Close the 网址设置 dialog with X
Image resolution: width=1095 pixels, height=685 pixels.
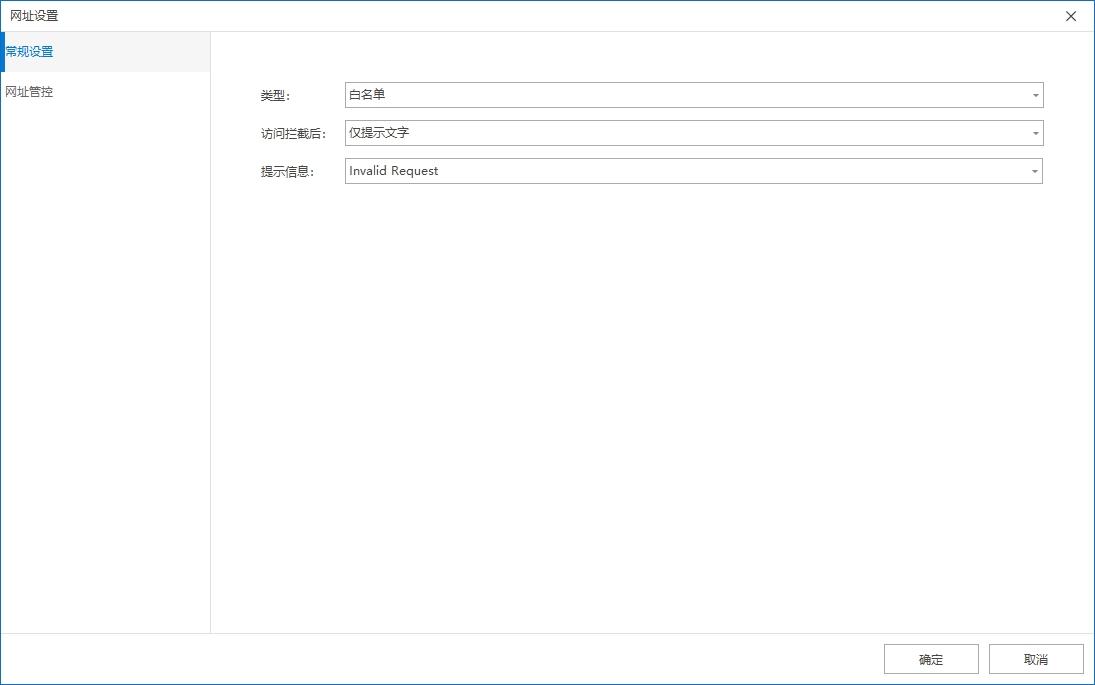pyautogui.click(x=1071, y=16)
